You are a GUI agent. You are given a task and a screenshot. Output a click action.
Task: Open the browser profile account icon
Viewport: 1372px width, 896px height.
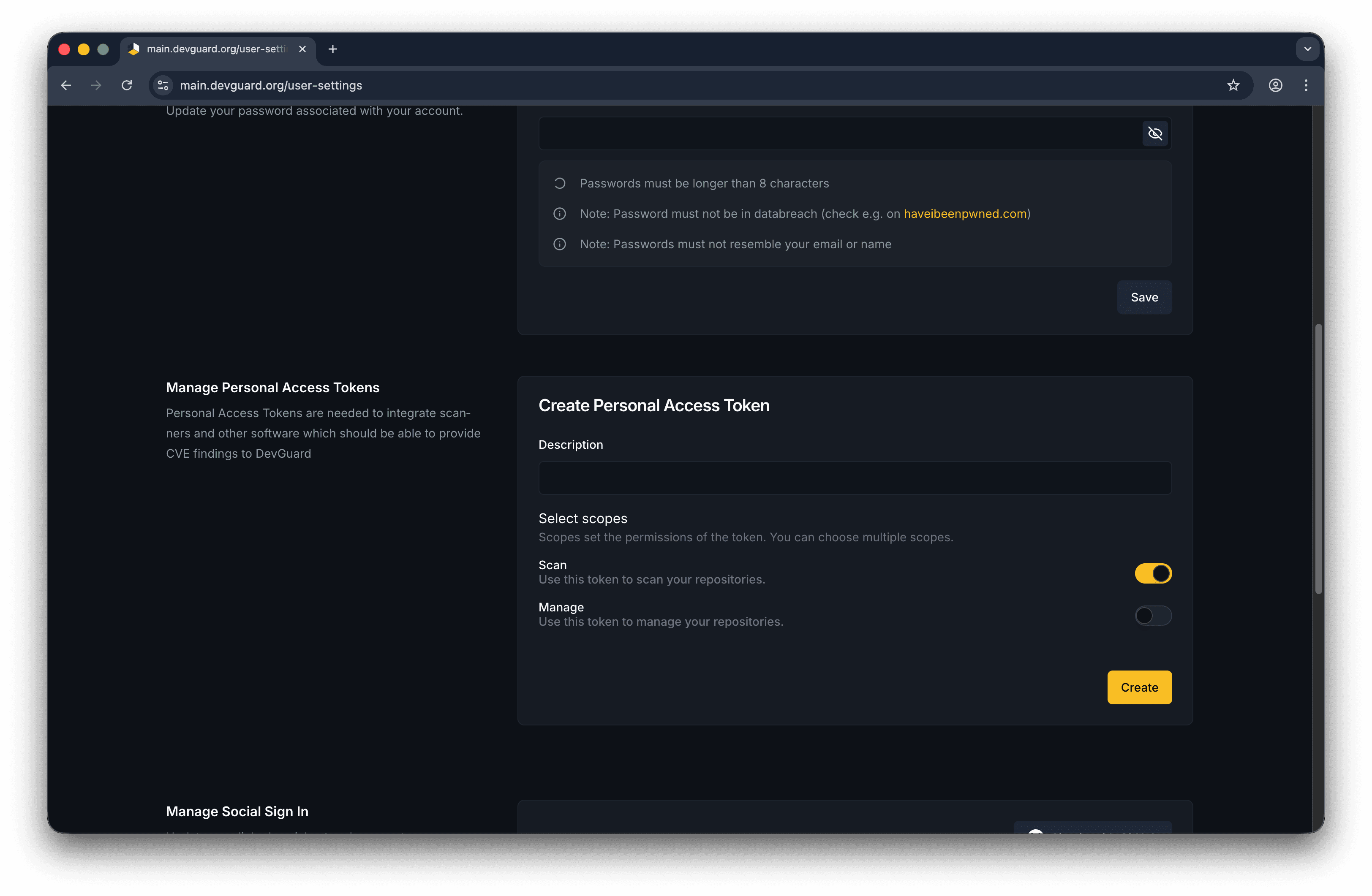click(1275, 85)
